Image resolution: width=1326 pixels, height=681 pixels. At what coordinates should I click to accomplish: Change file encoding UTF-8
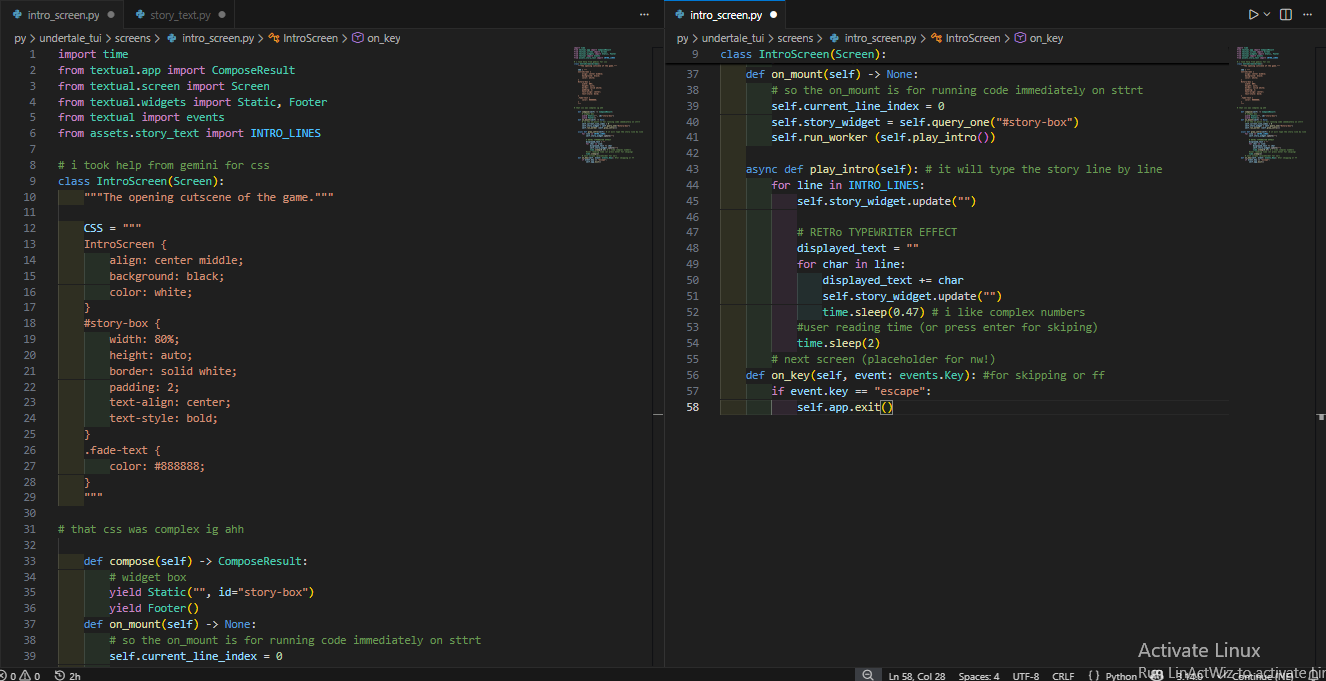1025,676
